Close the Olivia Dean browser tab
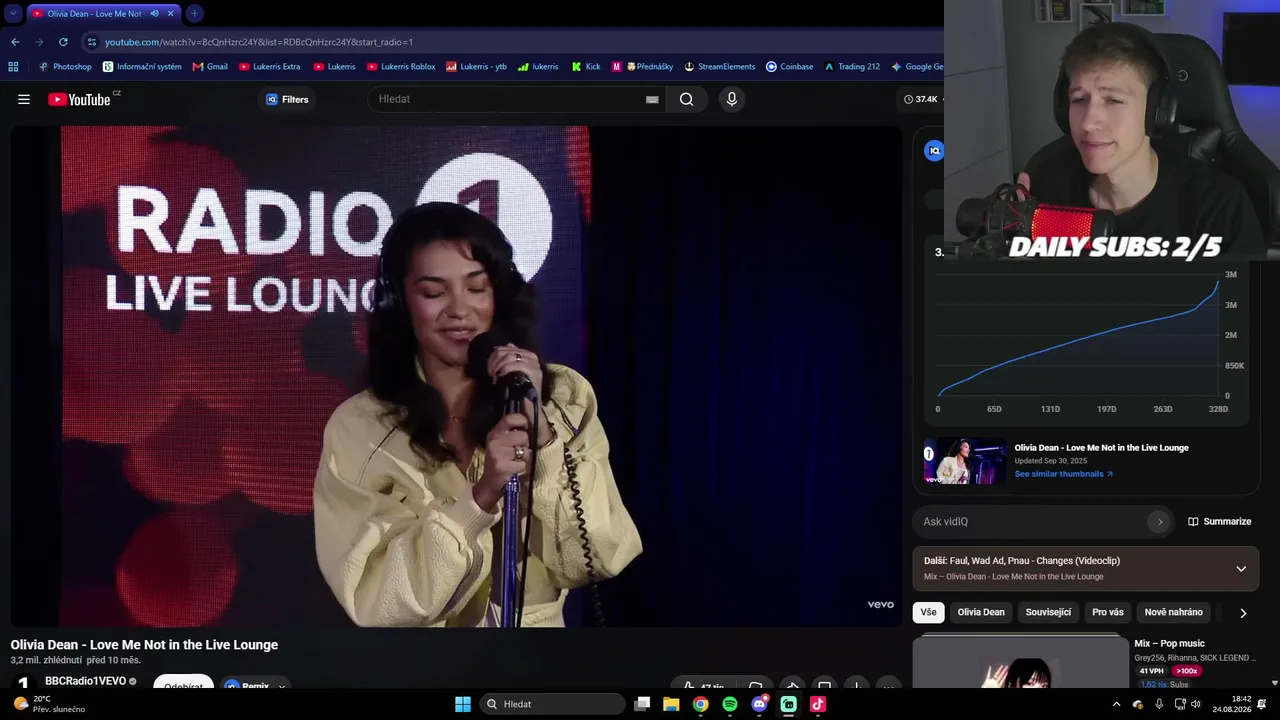 pyautogui.click(x=170, y=14)
